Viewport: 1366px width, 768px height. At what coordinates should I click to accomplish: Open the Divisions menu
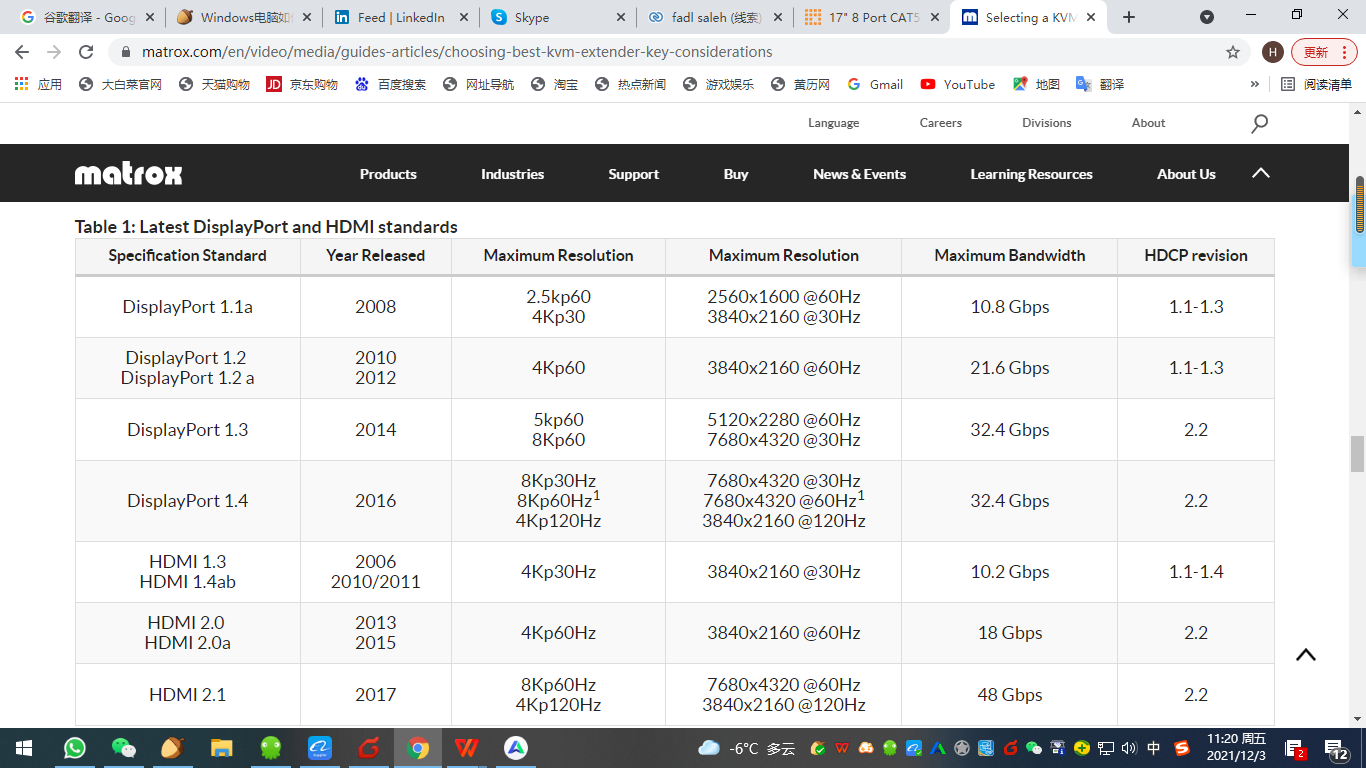click(1047, 123)
